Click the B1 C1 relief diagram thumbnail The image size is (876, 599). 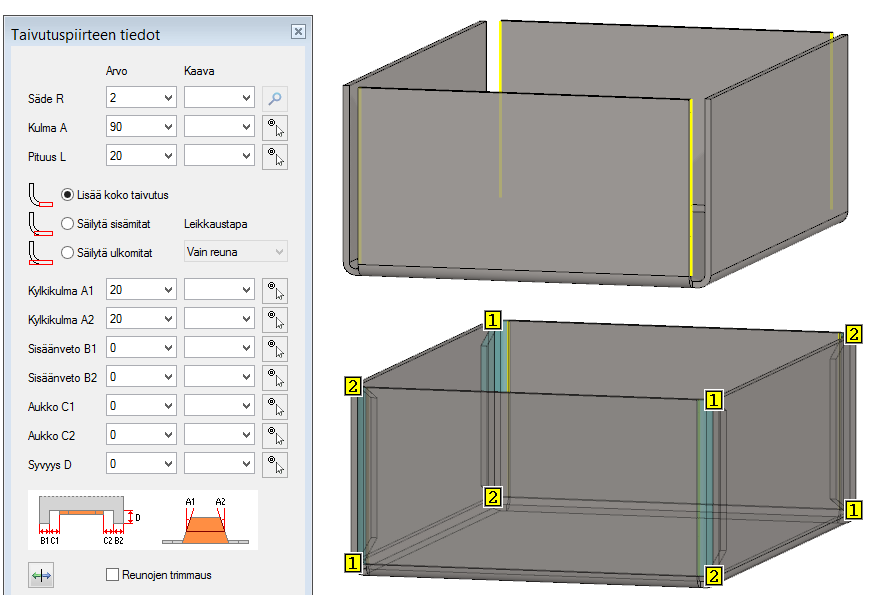[x=84, y=518]
